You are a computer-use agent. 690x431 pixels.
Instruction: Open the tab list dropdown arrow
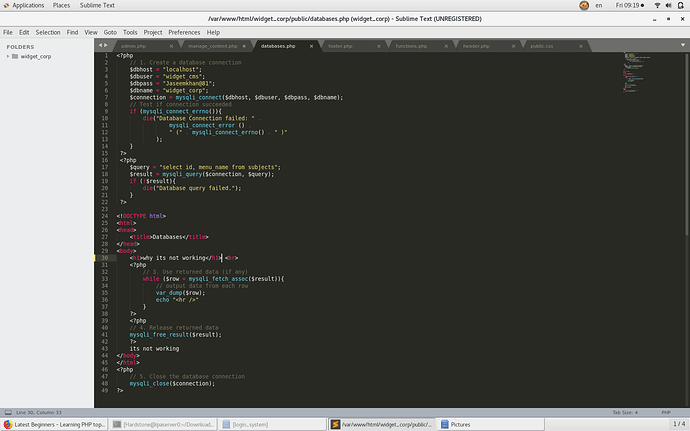(683, 45)
